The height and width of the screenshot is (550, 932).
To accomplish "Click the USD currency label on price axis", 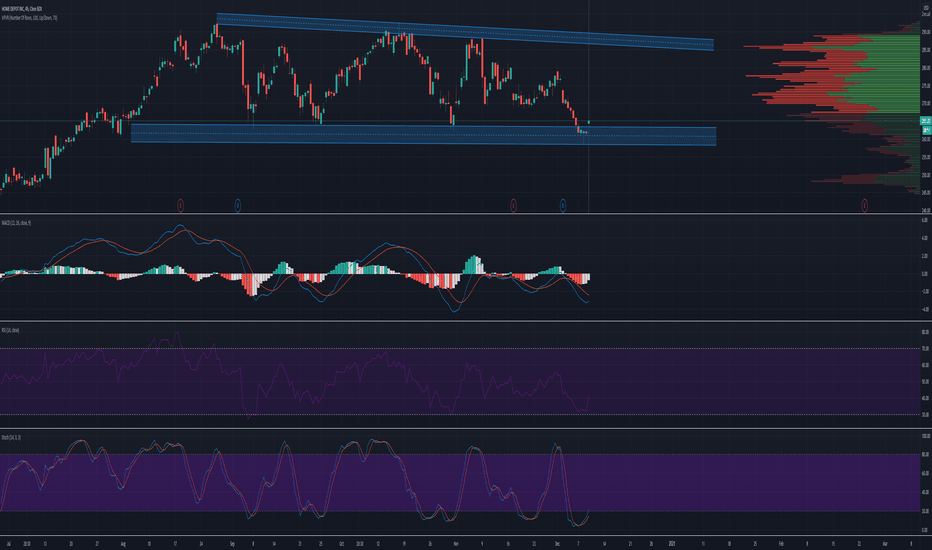I will 925,7.
